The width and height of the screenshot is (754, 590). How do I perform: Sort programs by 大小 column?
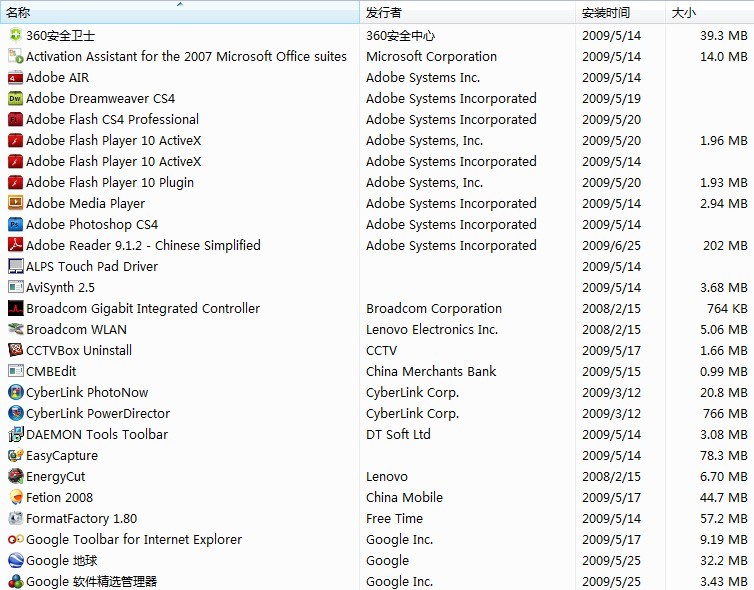pos(684,13)
